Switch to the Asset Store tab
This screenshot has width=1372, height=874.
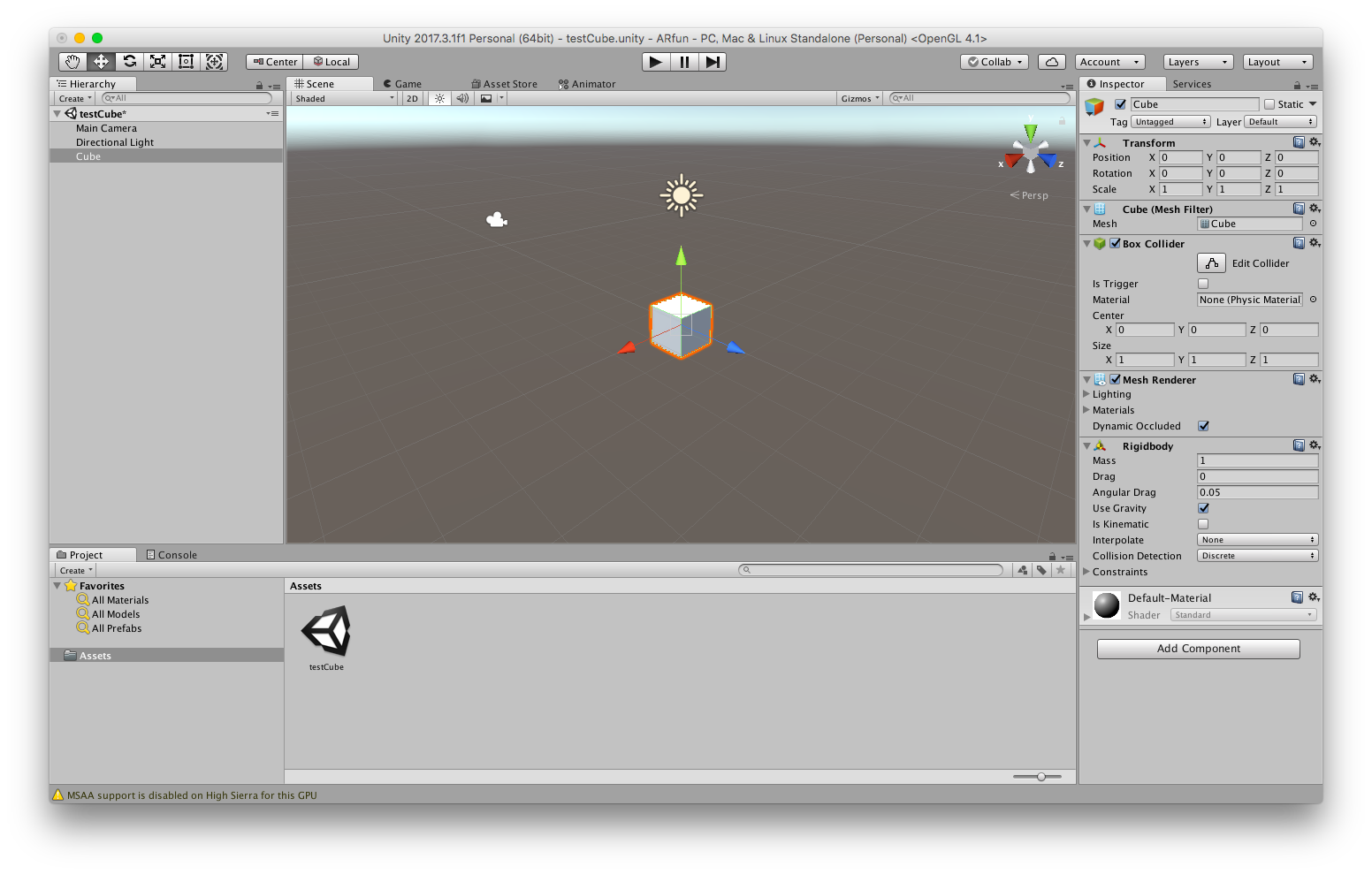coord(505,84)
